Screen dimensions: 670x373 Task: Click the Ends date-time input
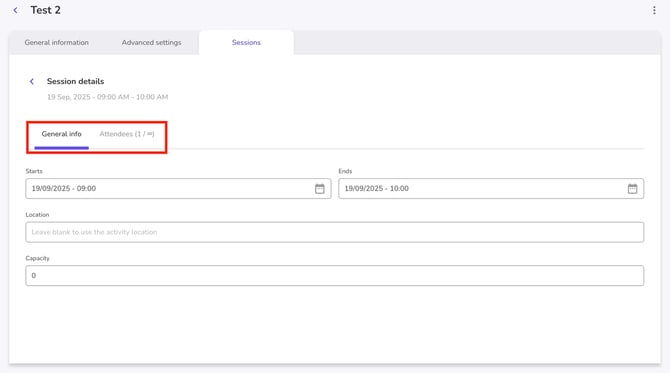coord(491,188)
